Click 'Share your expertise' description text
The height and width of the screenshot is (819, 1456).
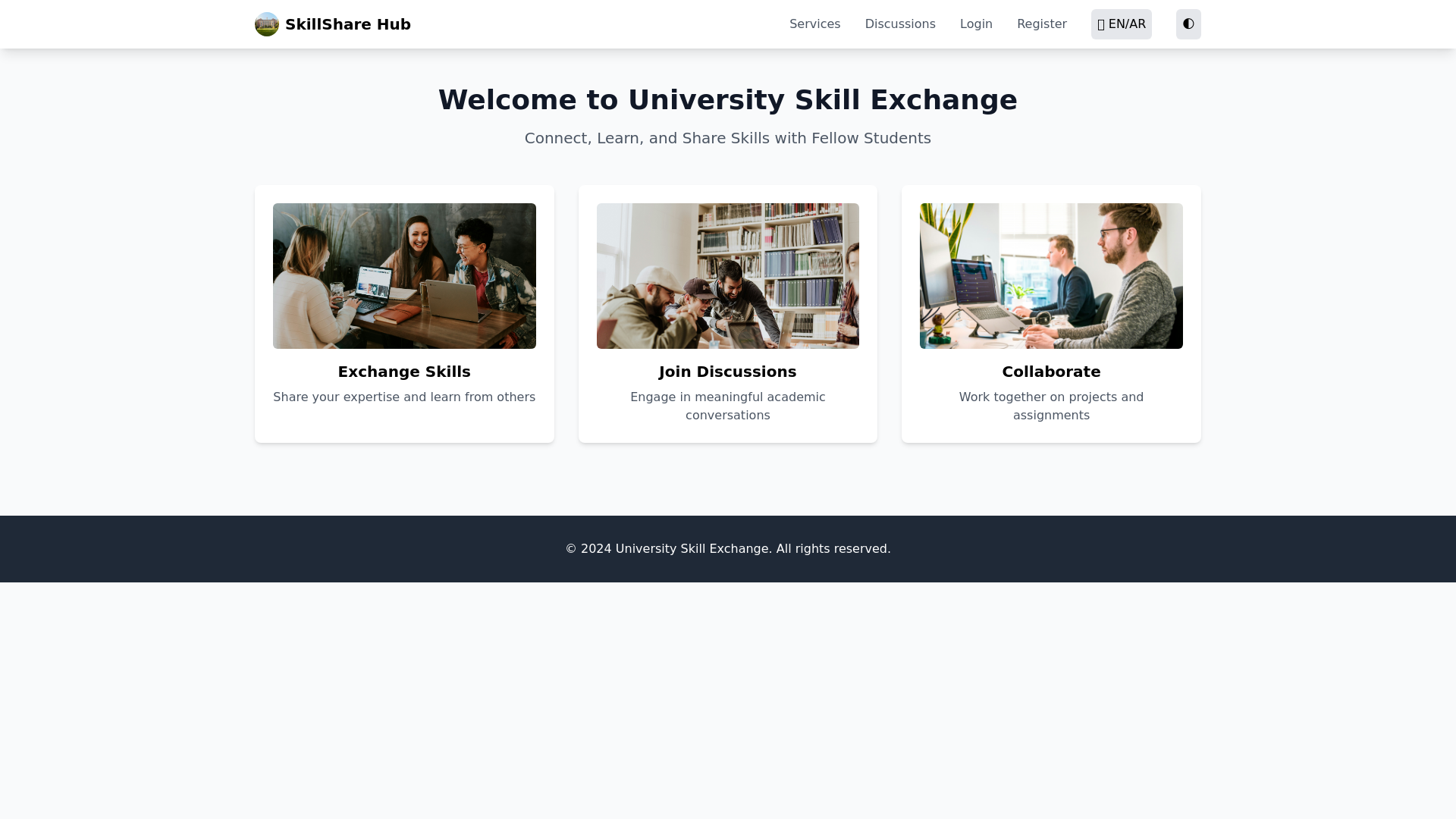(404, 397)
